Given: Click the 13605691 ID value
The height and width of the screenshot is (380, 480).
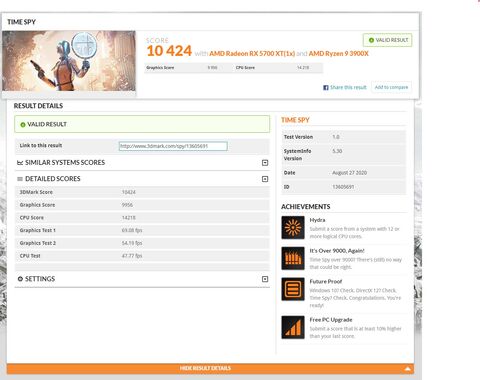Looking at the screenshot, I should (343, 187).
